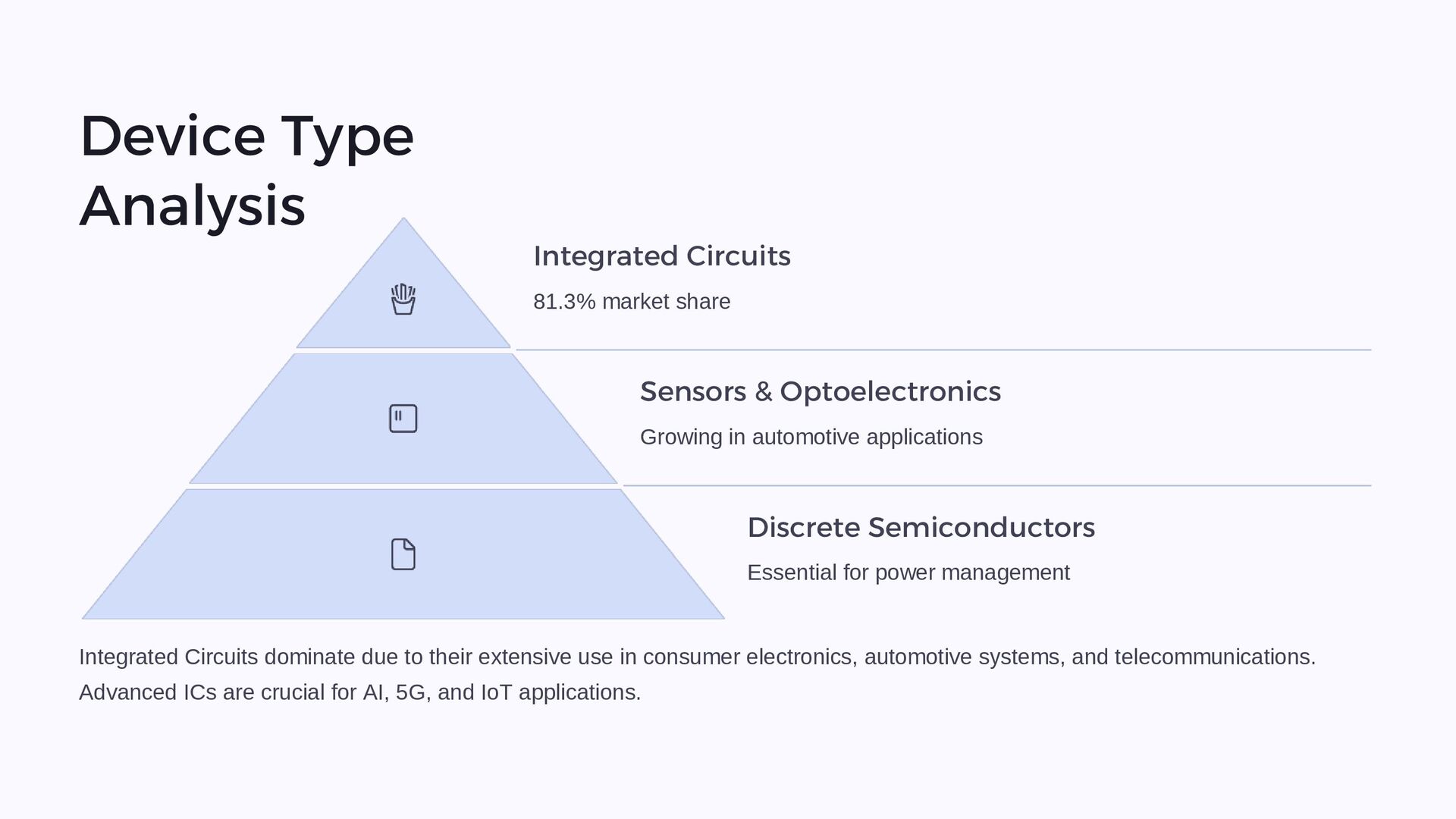This screenshot has height=819, width=1456.
Task: Click the divider line above "Discrete Semiconductors"
Action: (x=996, y=485)
